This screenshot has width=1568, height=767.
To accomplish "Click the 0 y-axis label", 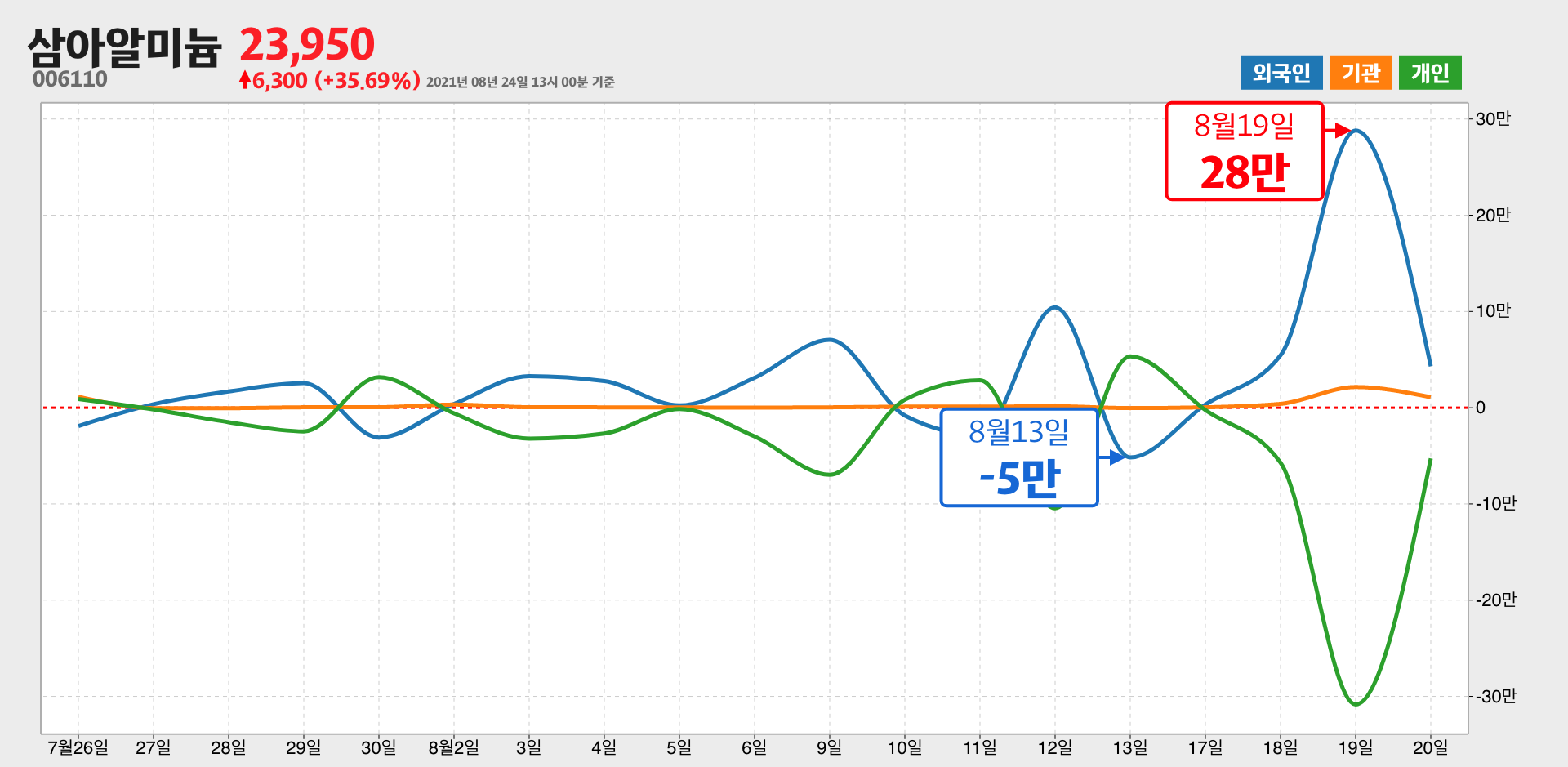I will tap(1481, 408).
